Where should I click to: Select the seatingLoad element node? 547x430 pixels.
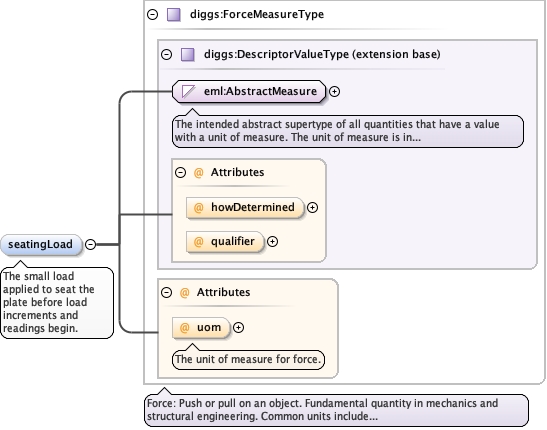[41, 244]
